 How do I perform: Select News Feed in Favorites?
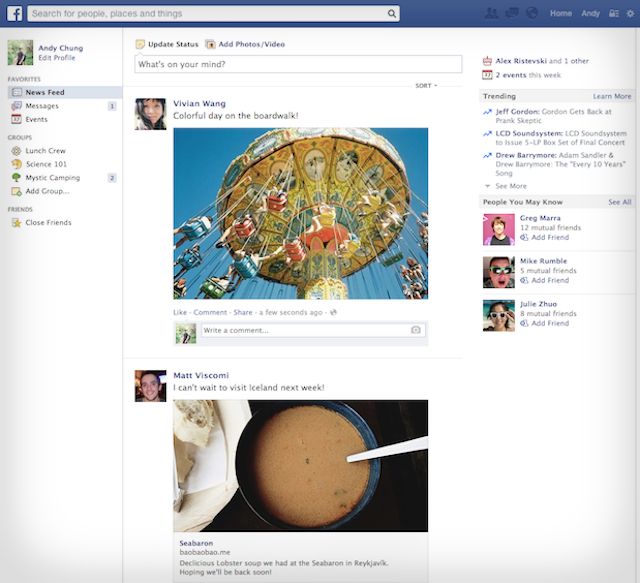pos(45,92)
